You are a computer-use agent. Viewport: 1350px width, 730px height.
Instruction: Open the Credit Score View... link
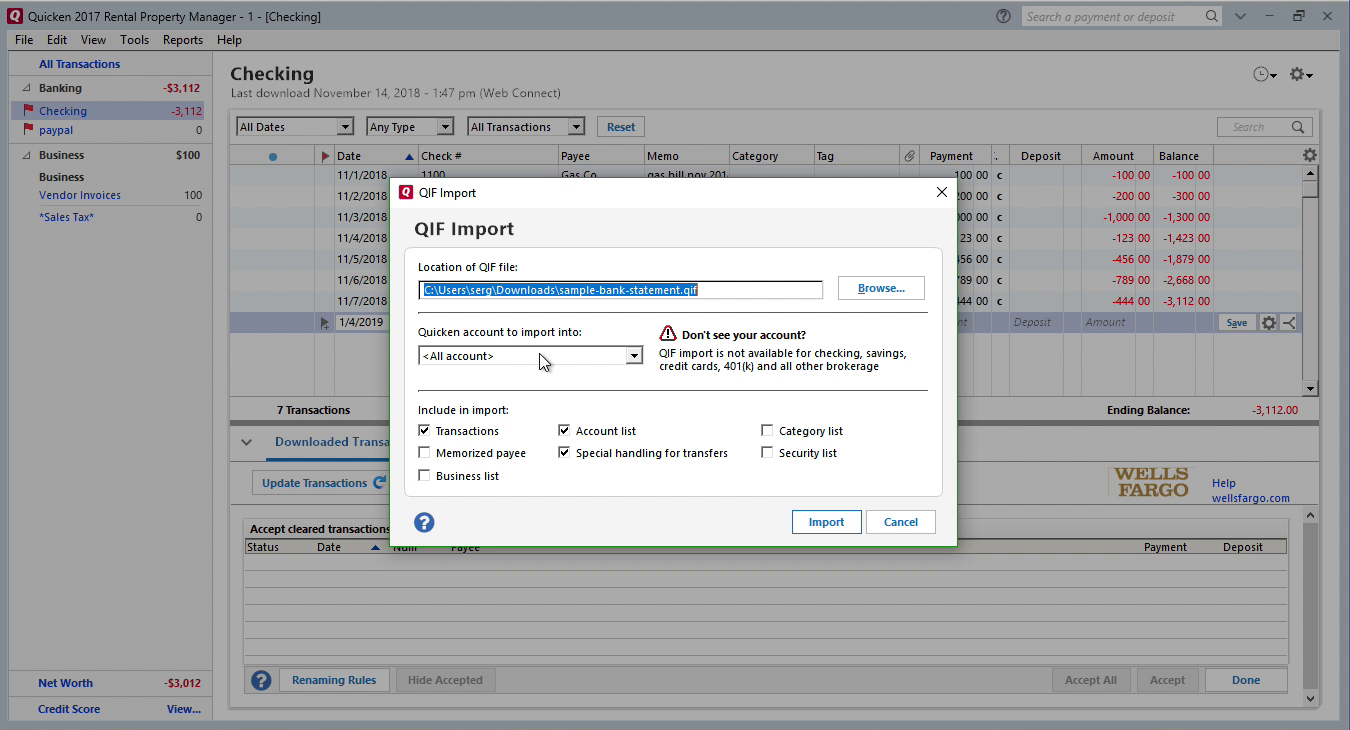(184, 709)
